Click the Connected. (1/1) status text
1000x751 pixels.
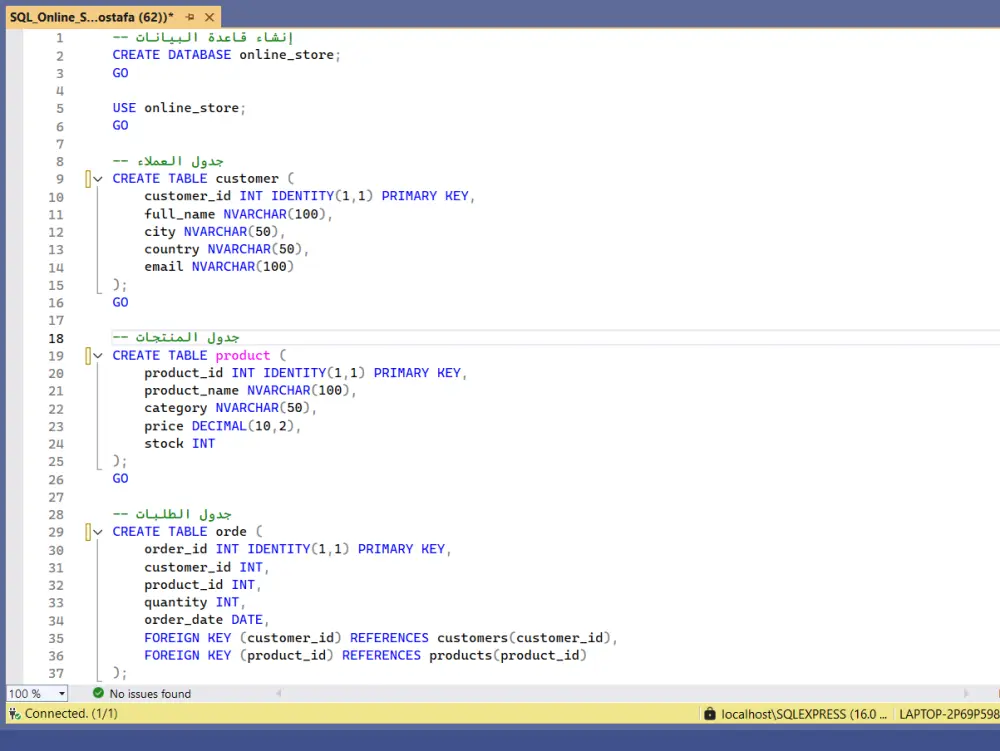point(71,714)
